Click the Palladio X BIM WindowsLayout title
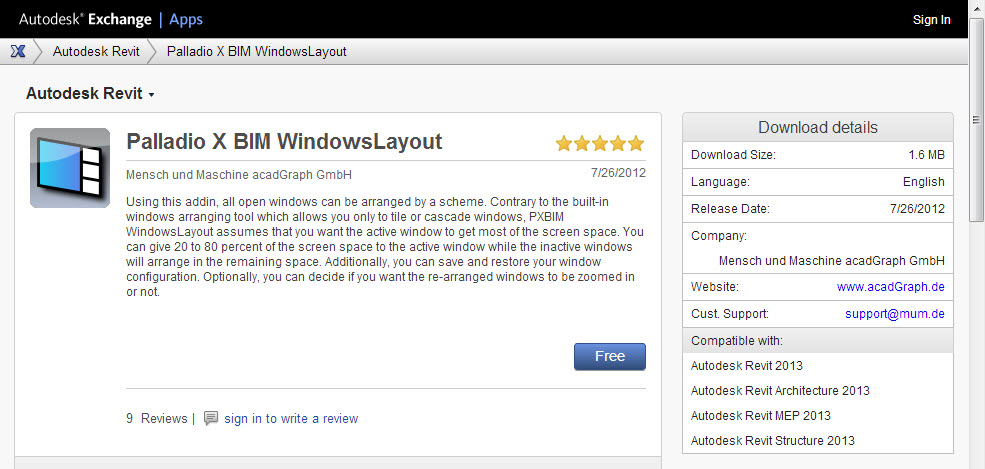 point(285,142)
